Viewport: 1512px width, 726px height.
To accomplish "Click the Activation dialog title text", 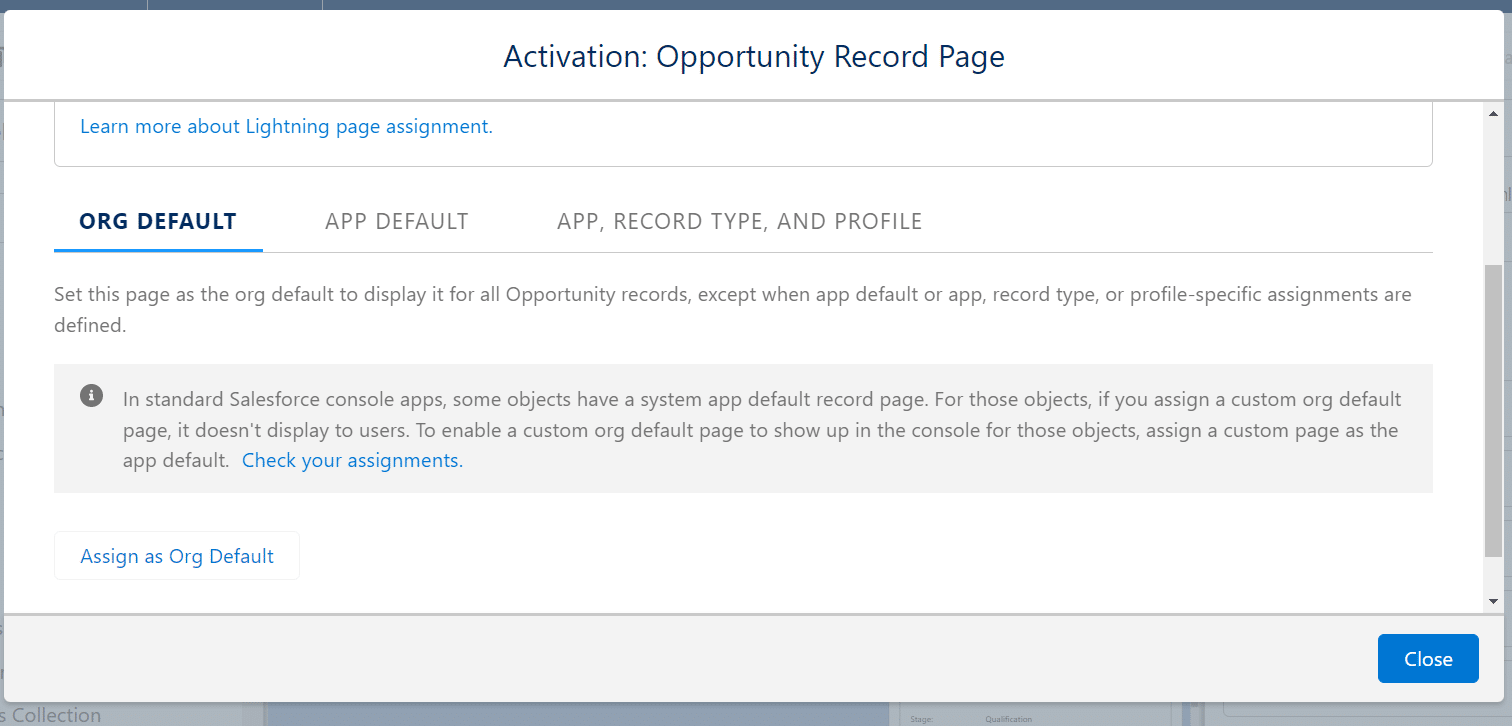I will click(753, 56).
